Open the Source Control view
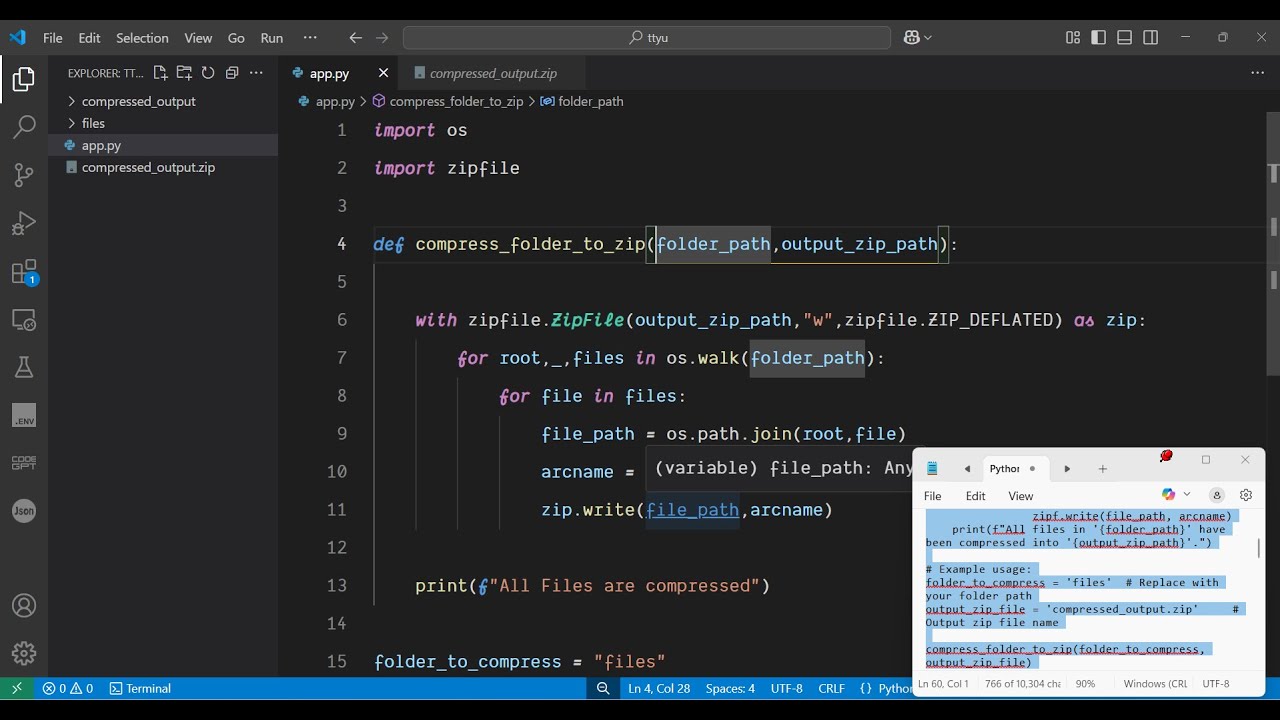The image size is (1280, 720). pyautogui.click(x=24, y=175)
